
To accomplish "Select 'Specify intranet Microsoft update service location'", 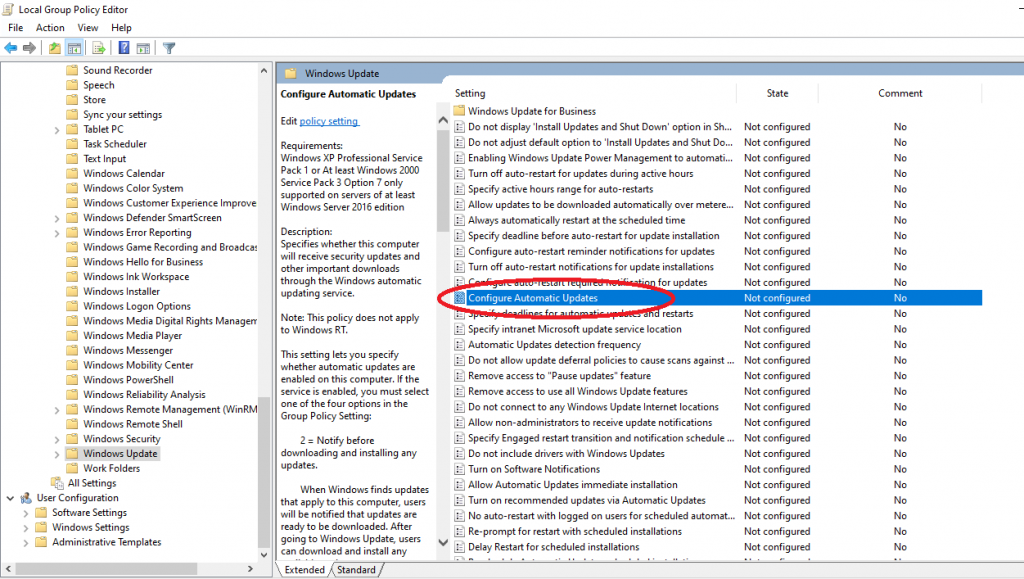I will (x=575, y=329).
